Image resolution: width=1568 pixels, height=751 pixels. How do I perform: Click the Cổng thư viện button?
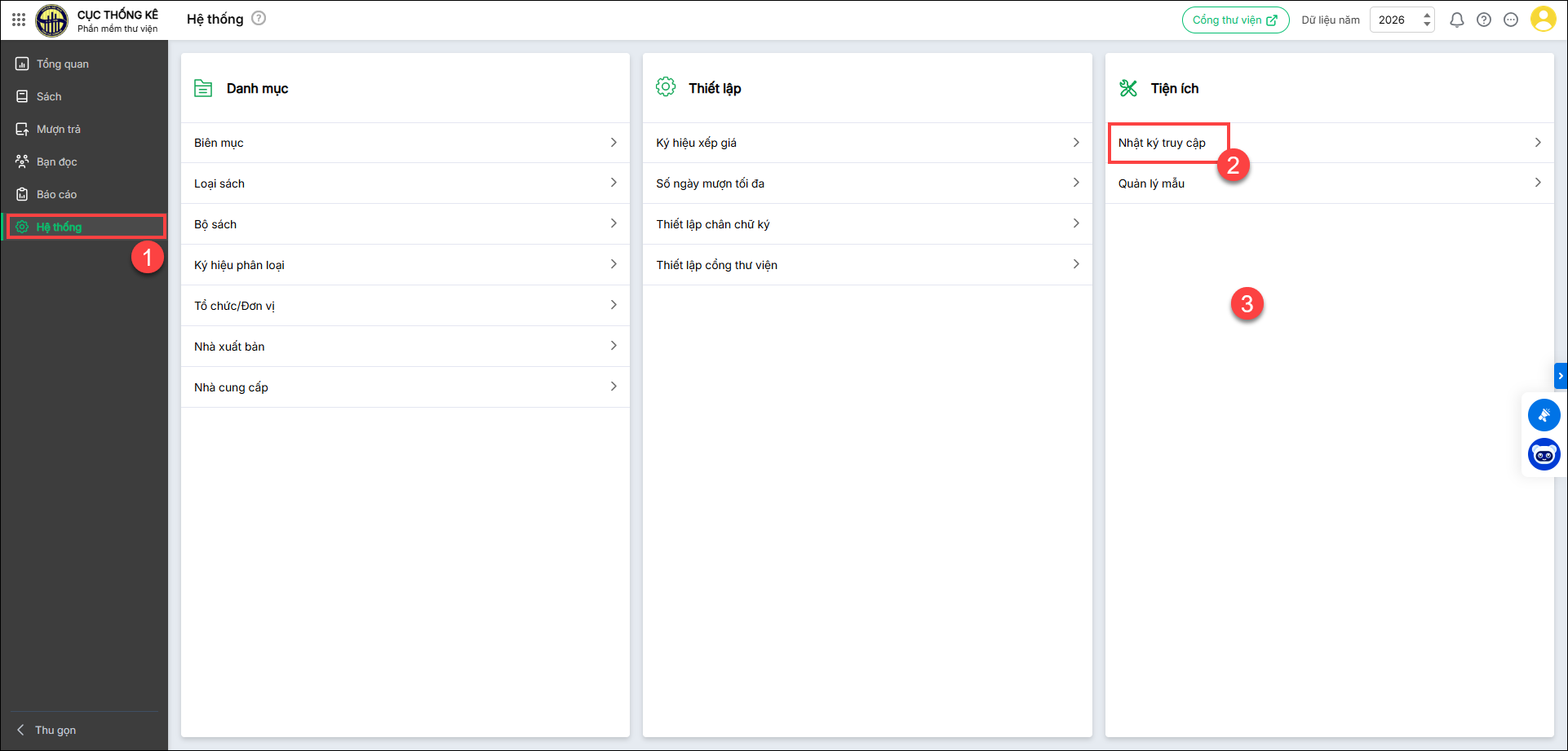point(1235,20)
